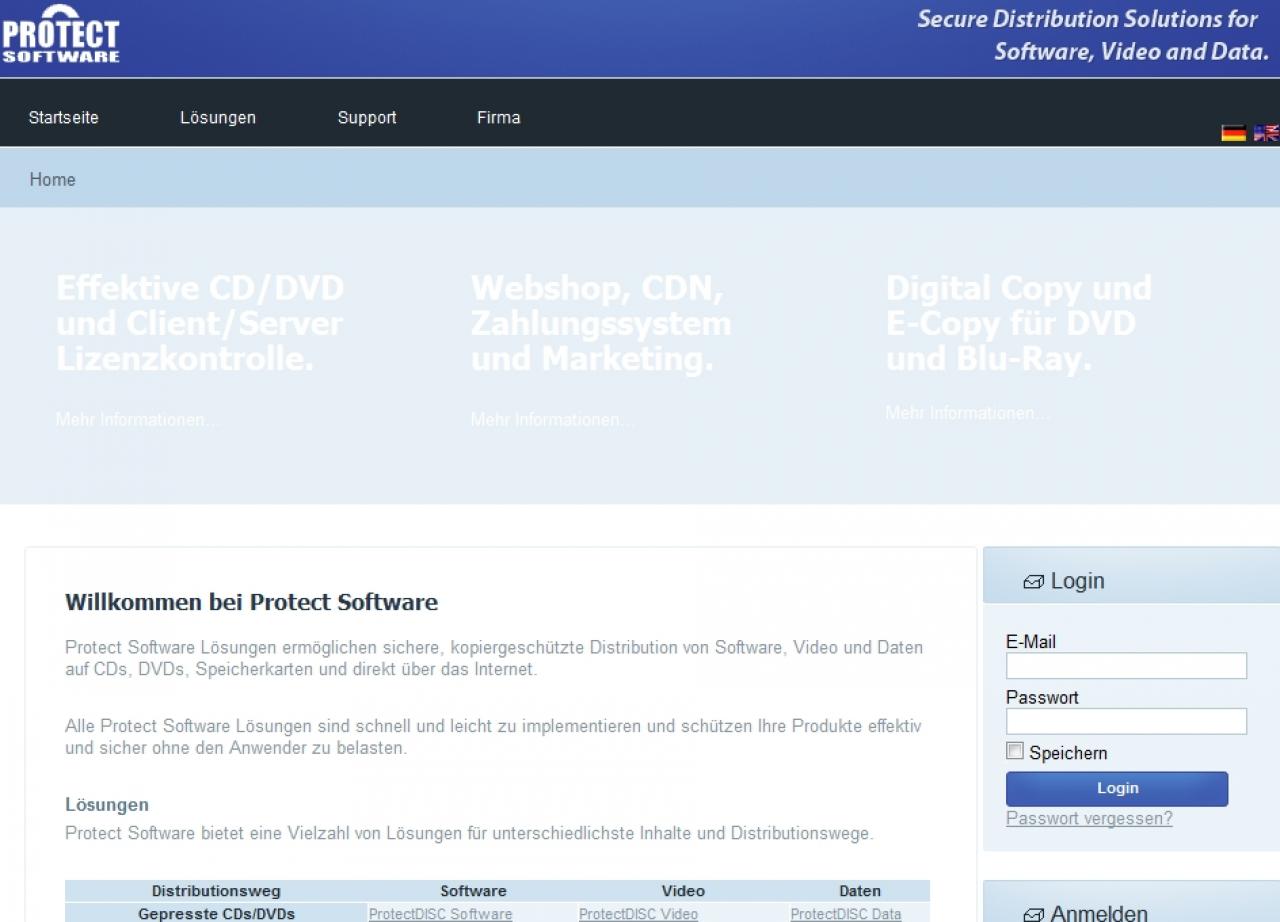Open the Support menu item
Screen dimensions: 1280x922
(x=367, y=117)
